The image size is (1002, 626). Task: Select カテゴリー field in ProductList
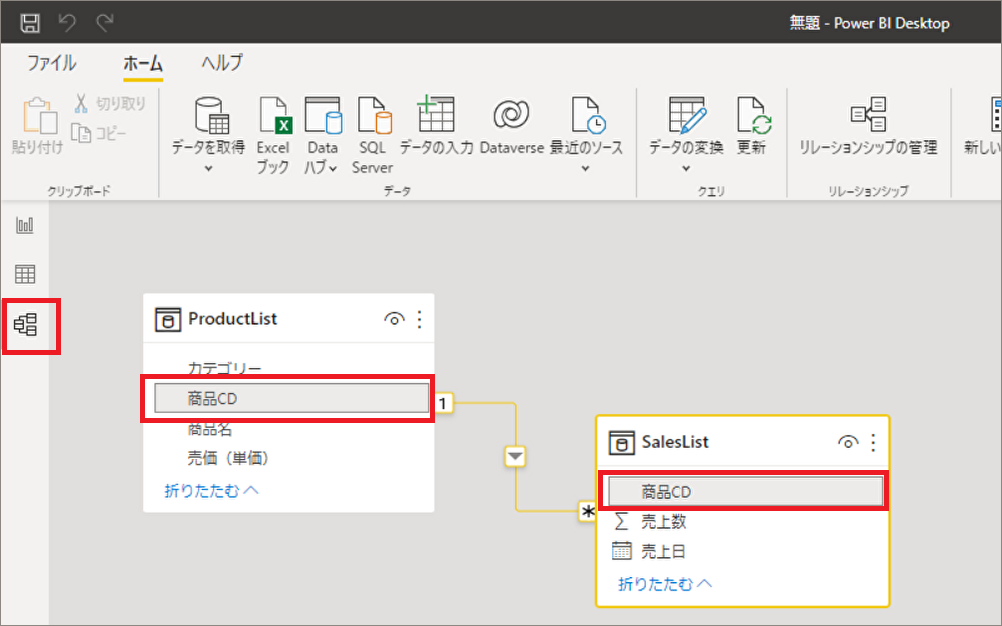point(224,369)
